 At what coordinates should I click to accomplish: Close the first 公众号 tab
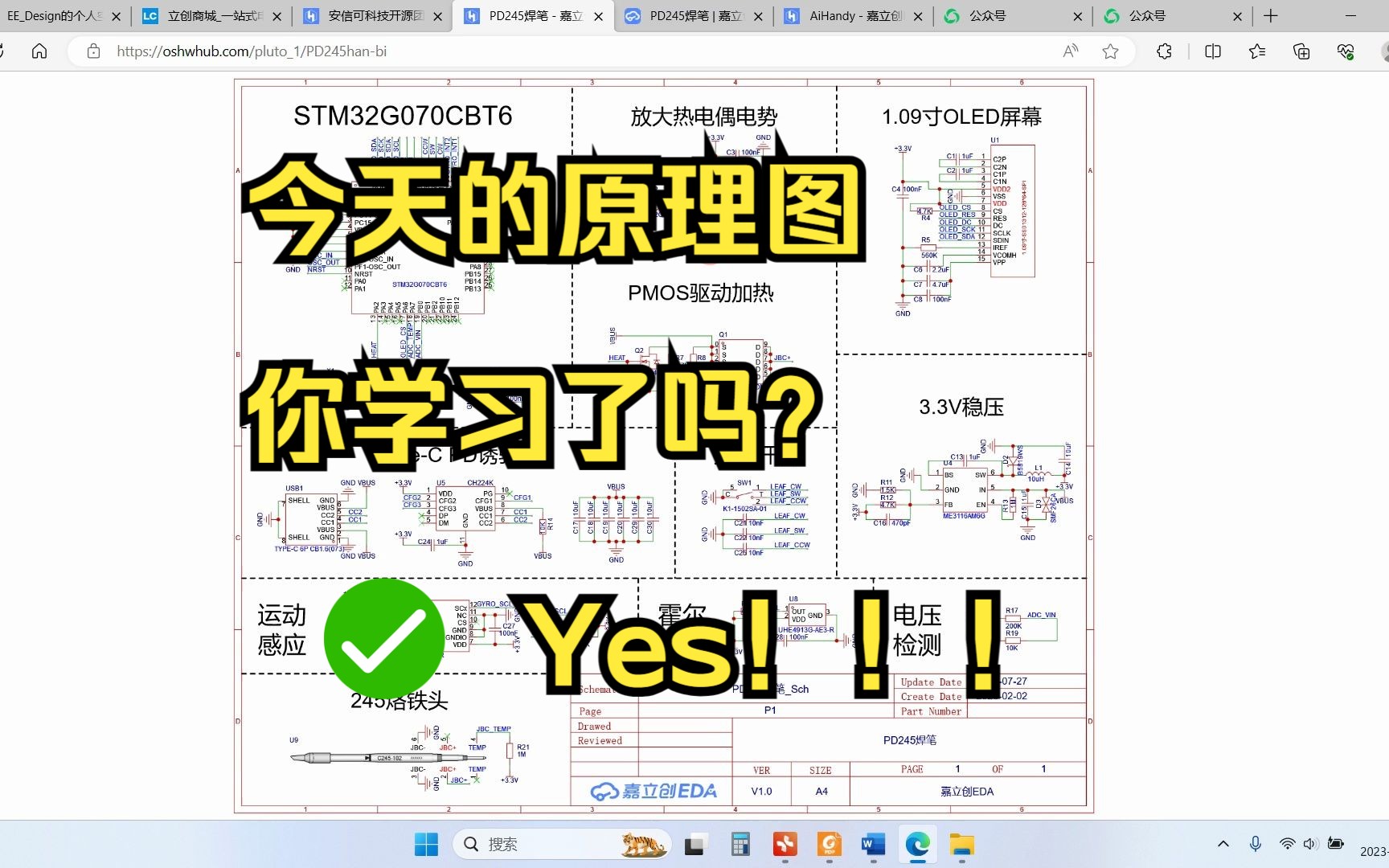(1078, 16)
